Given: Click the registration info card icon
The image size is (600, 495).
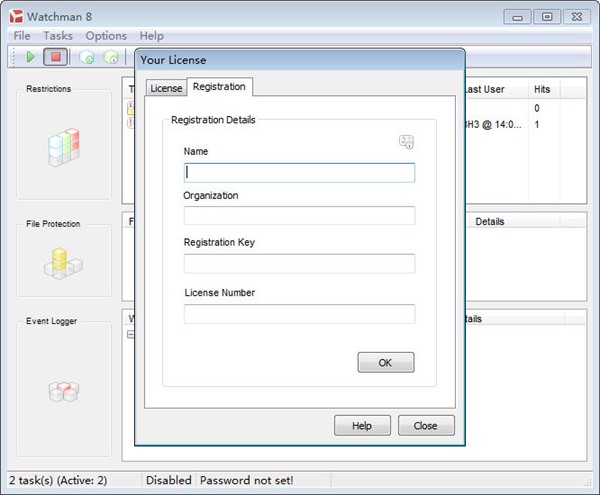Looking at the screenshot, I should (x=406, y=142).
